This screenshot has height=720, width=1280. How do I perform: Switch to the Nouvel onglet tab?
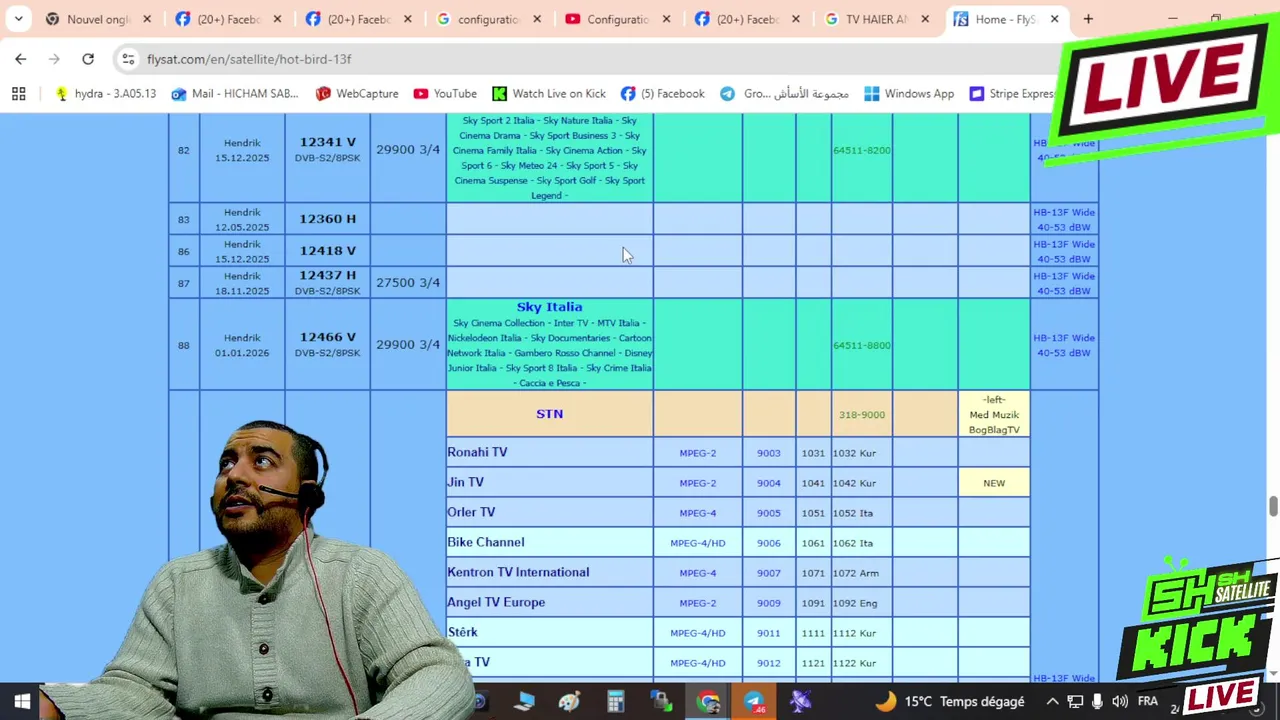click(x=98, y=19)
